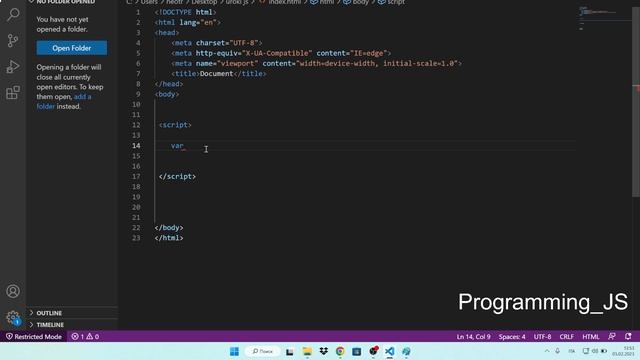Select HTML language mode
640x360 pixels.
(x=591, y=336)
